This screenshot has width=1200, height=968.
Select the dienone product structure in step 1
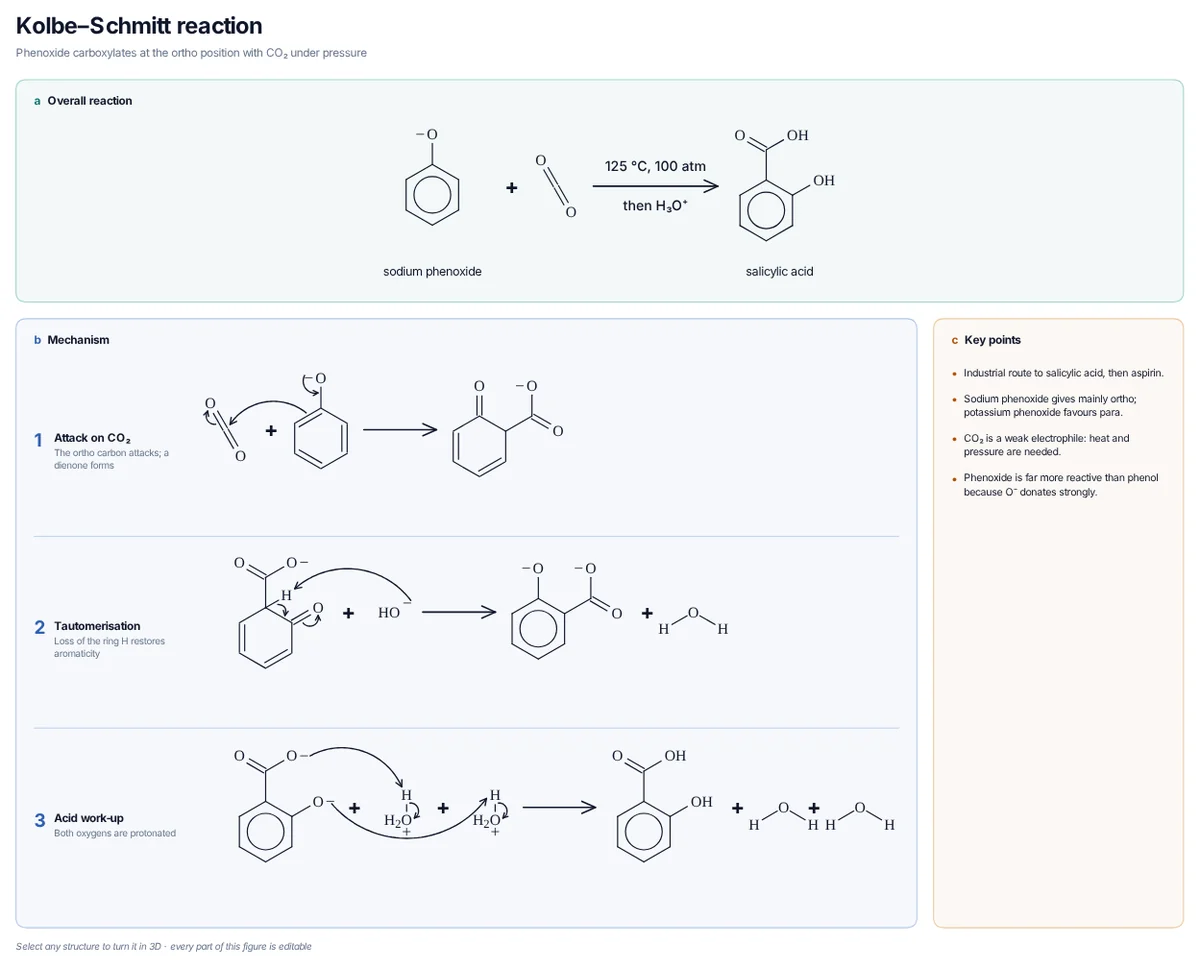(506, 426)
